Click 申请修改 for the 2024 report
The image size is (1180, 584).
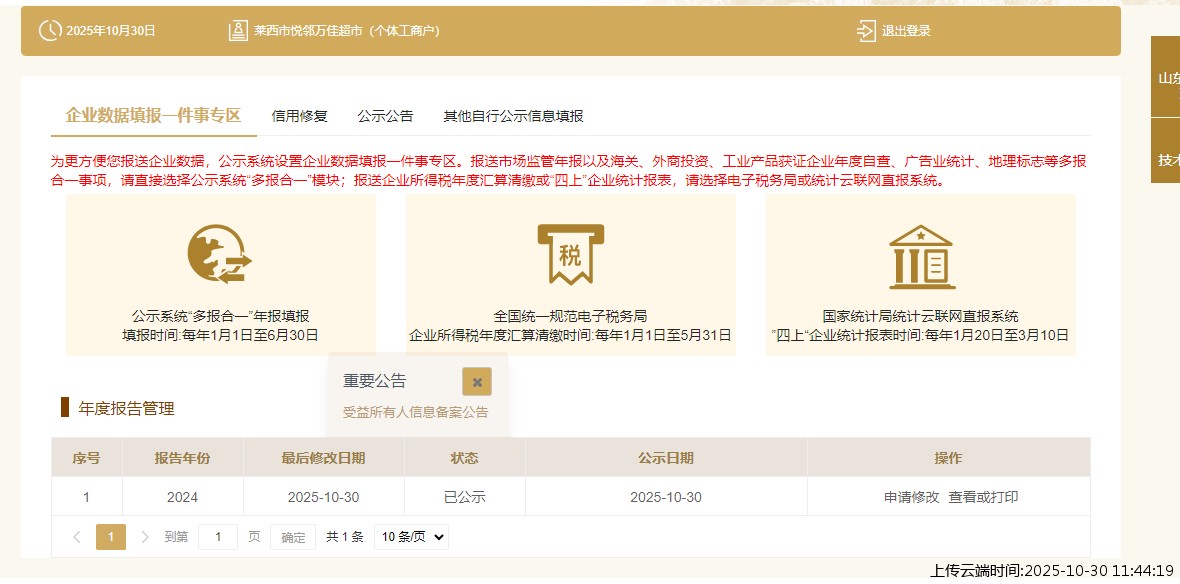910,495
